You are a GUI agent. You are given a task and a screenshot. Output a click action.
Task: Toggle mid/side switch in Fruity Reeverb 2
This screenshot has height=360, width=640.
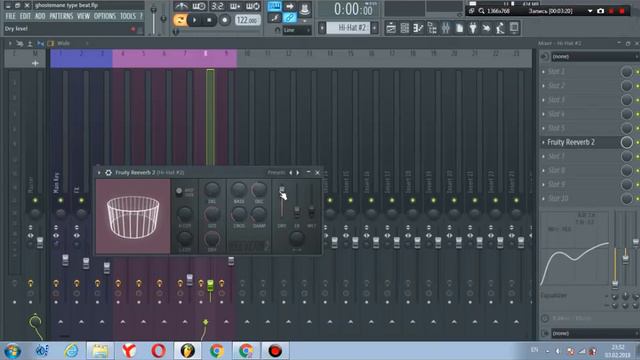(x=179, y=191)
